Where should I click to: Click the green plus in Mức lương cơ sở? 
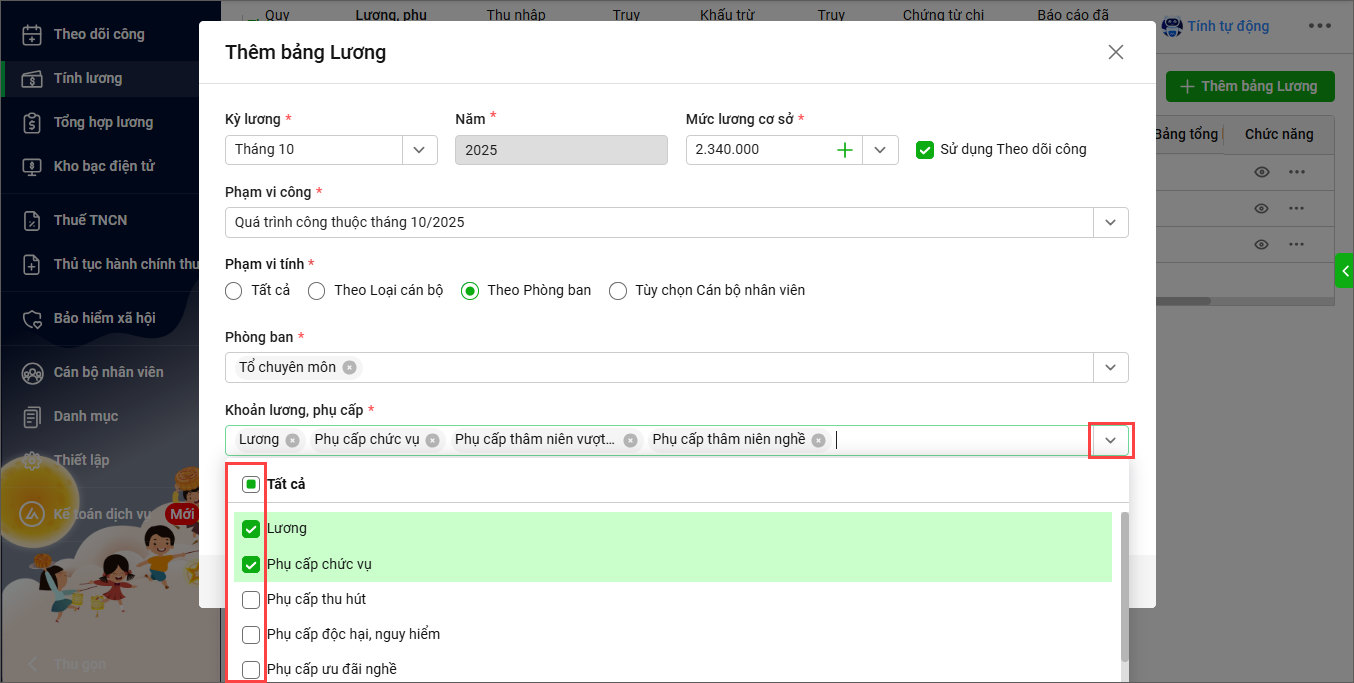tap(845, 150)
